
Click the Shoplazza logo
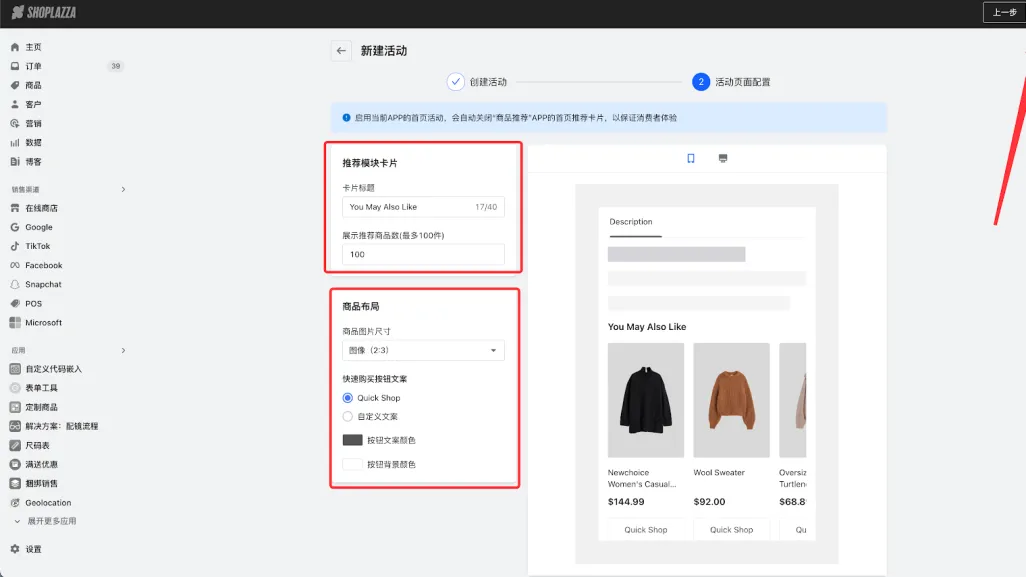click(x=44, y=12)
